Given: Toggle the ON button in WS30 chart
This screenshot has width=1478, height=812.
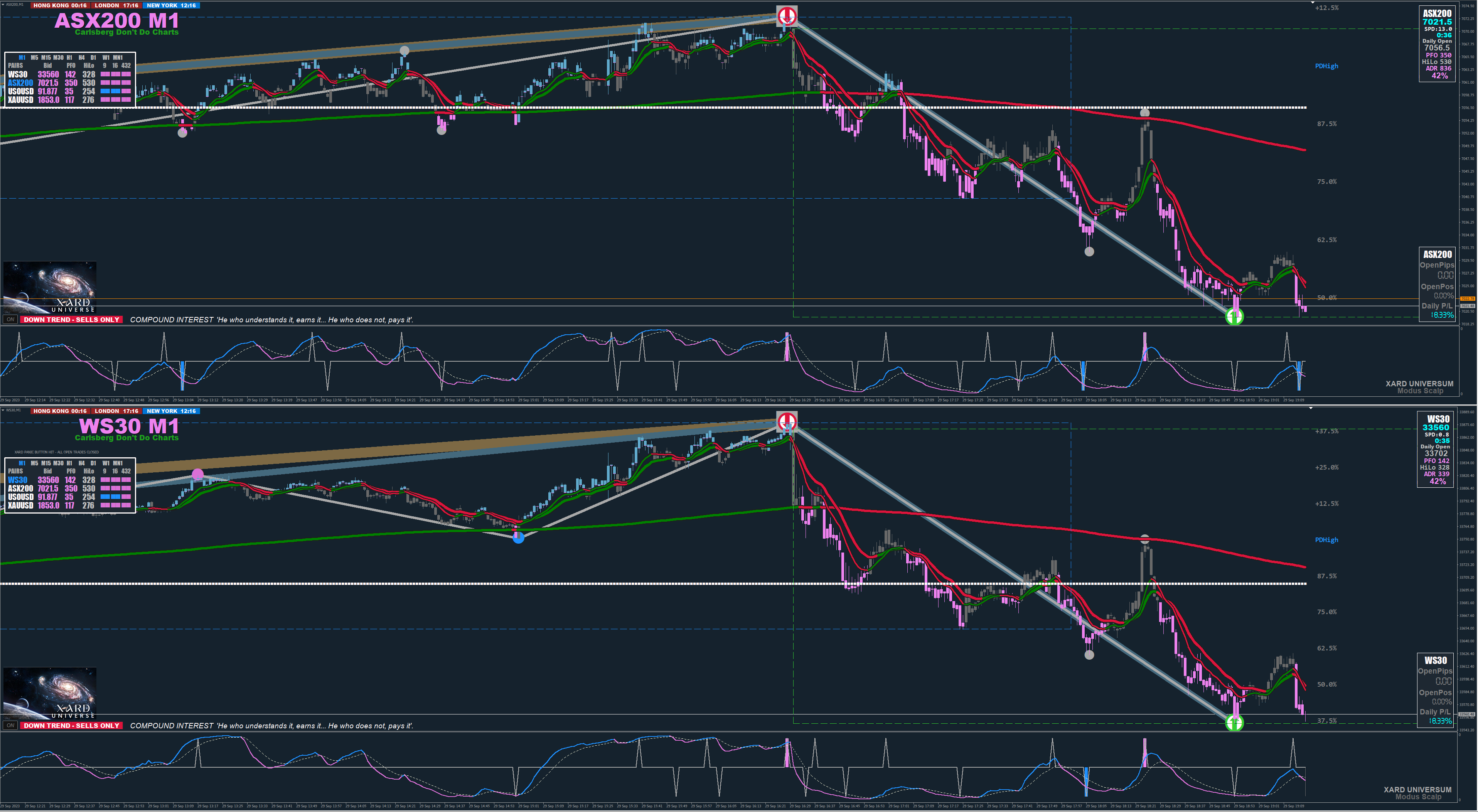Looking at the screenshot, I should pyautogui.click(x=10, y=725).
